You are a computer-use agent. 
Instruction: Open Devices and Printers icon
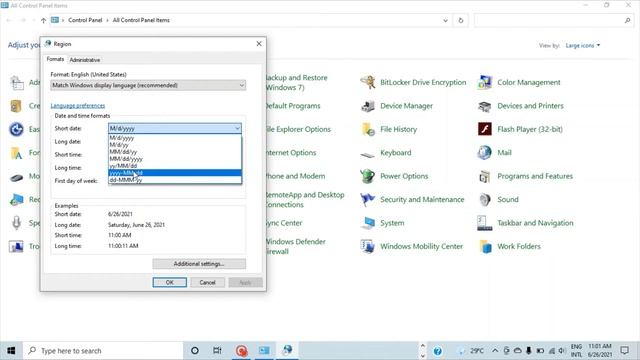[485, 106]
